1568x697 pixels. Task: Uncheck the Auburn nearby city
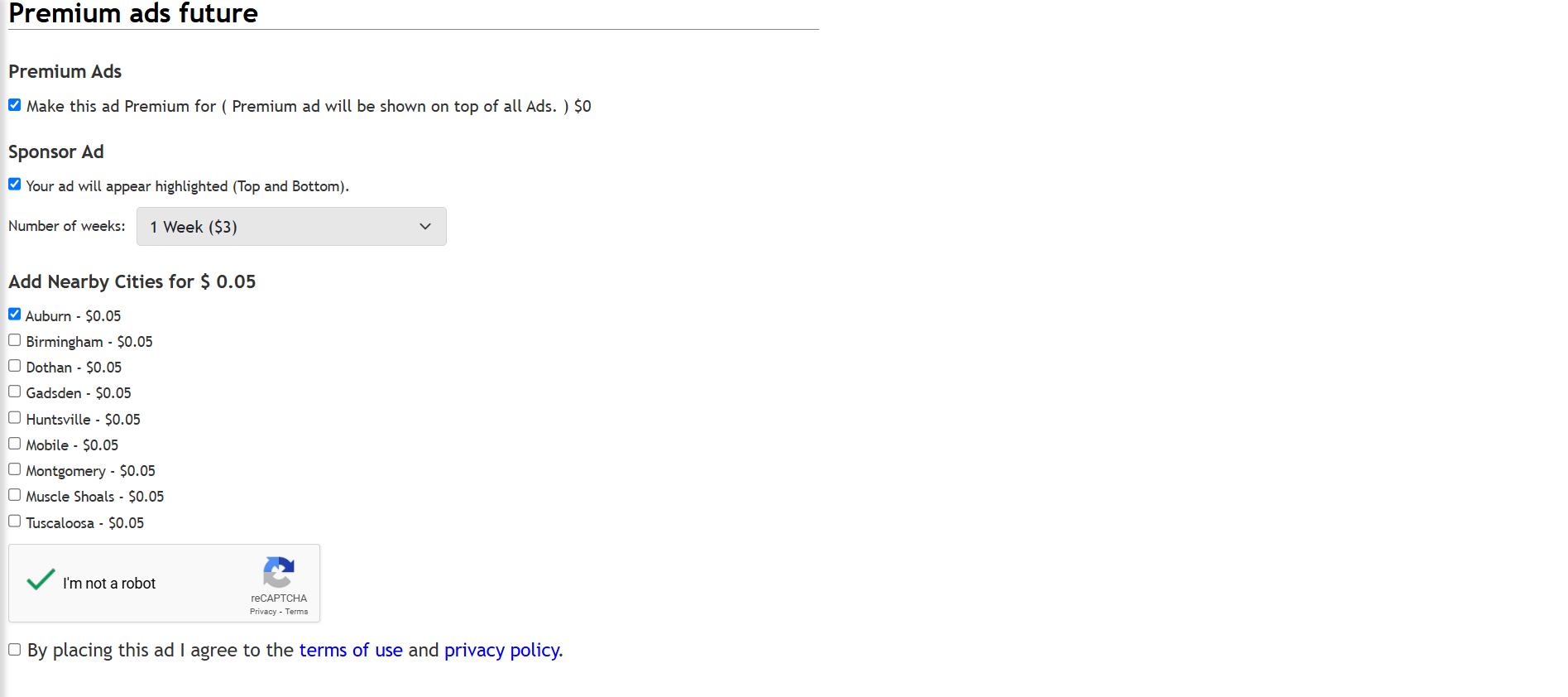click(x=15, y=315)
